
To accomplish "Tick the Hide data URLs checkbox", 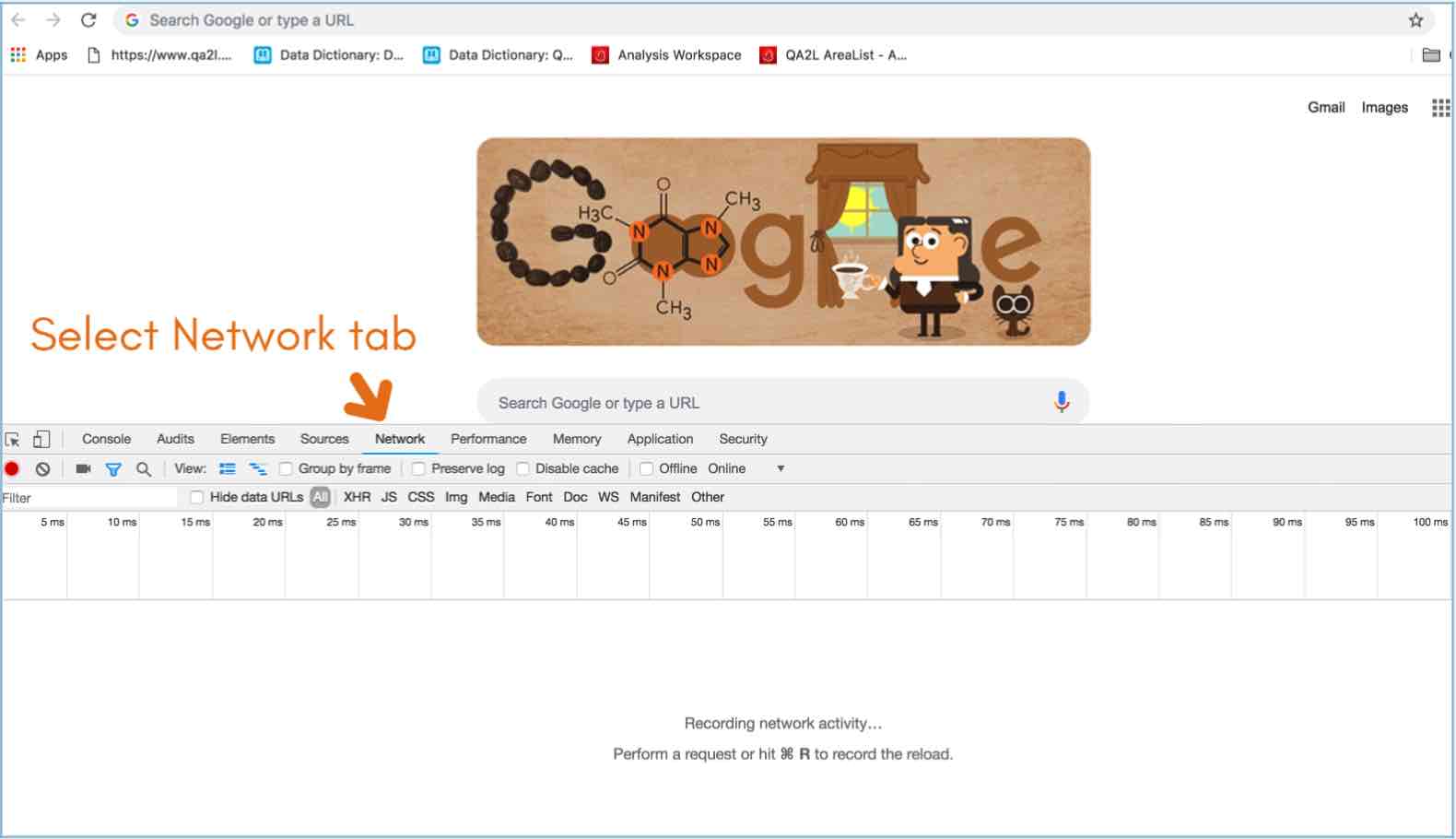I will pos(196,498).
